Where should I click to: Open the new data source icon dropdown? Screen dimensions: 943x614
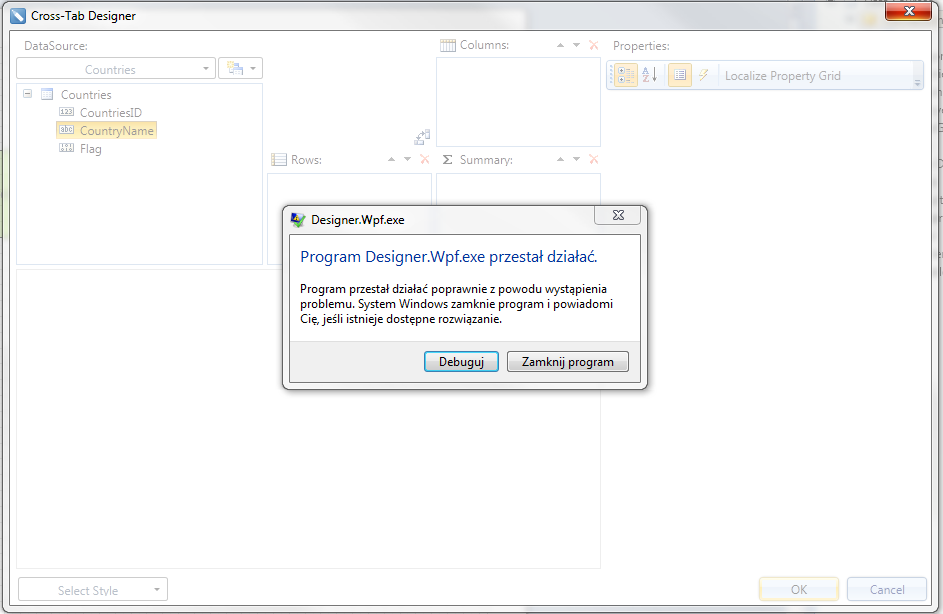pos(241,69)
